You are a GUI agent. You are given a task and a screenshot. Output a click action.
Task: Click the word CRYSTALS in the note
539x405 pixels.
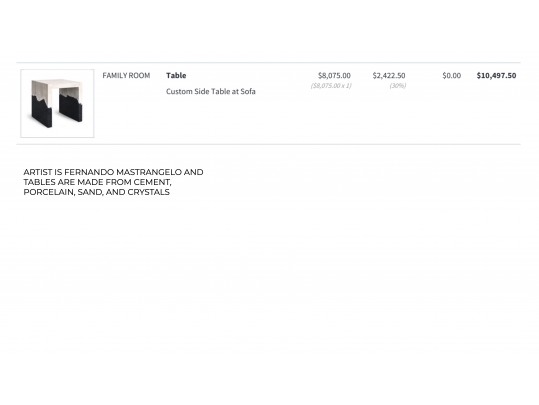pos(148,192)
